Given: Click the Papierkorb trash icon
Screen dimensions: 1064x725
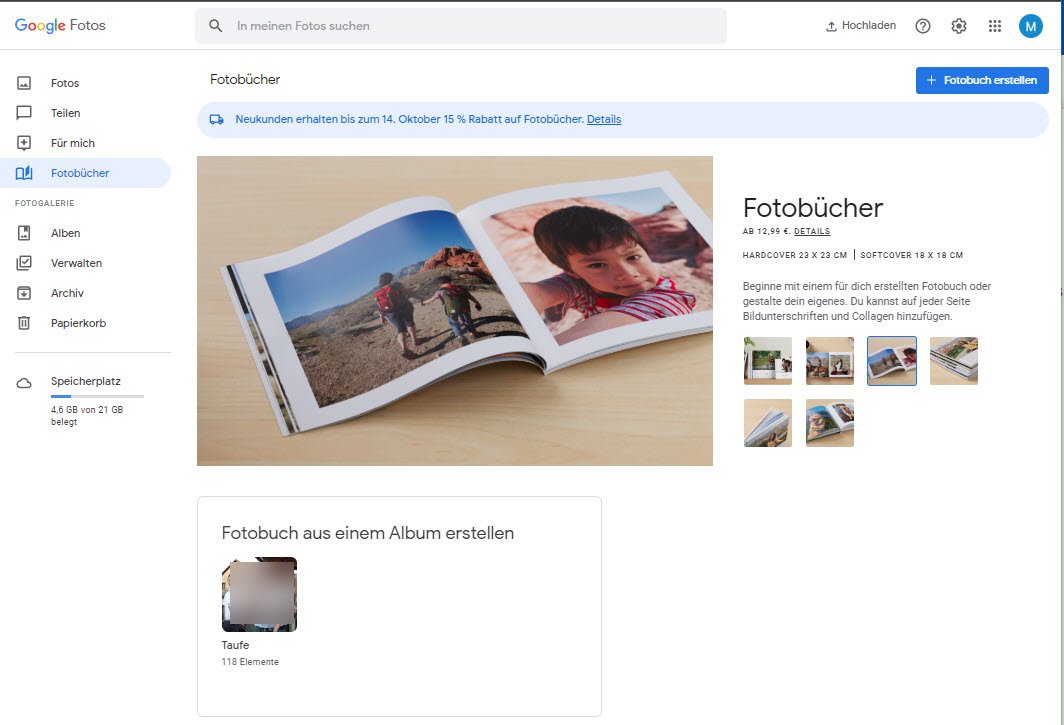Looking at the screenshot, I should click(x=24, y=323).
